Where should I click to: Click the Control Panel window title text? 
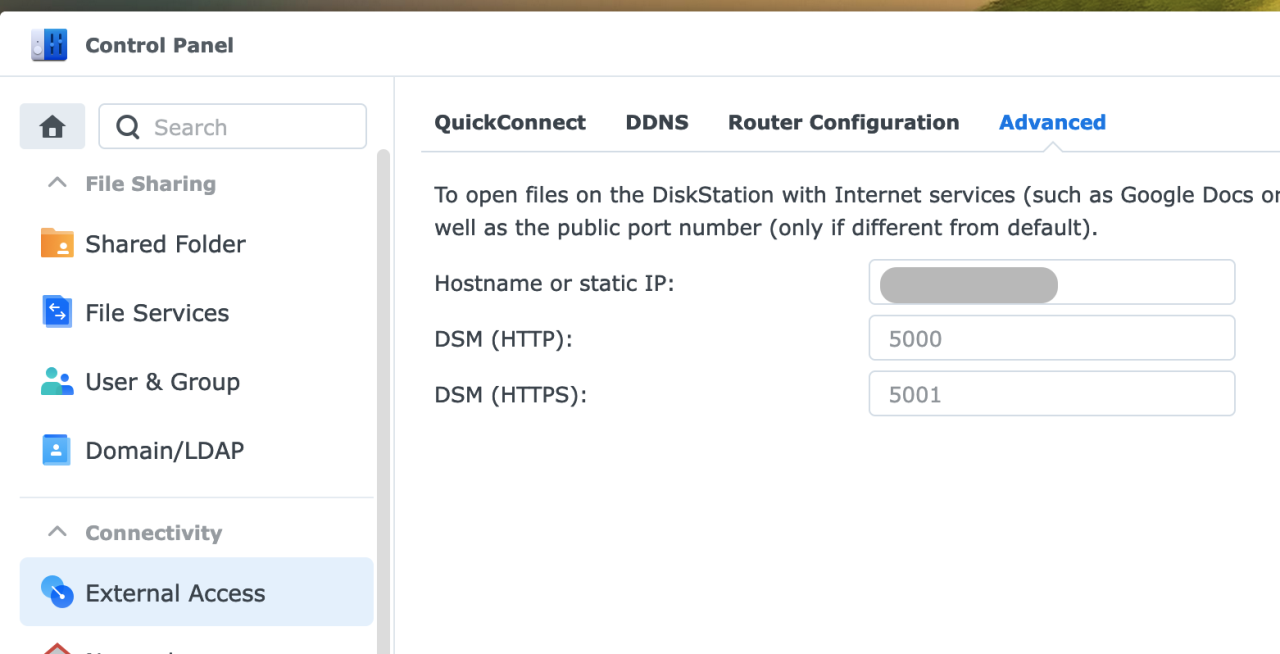159,45
